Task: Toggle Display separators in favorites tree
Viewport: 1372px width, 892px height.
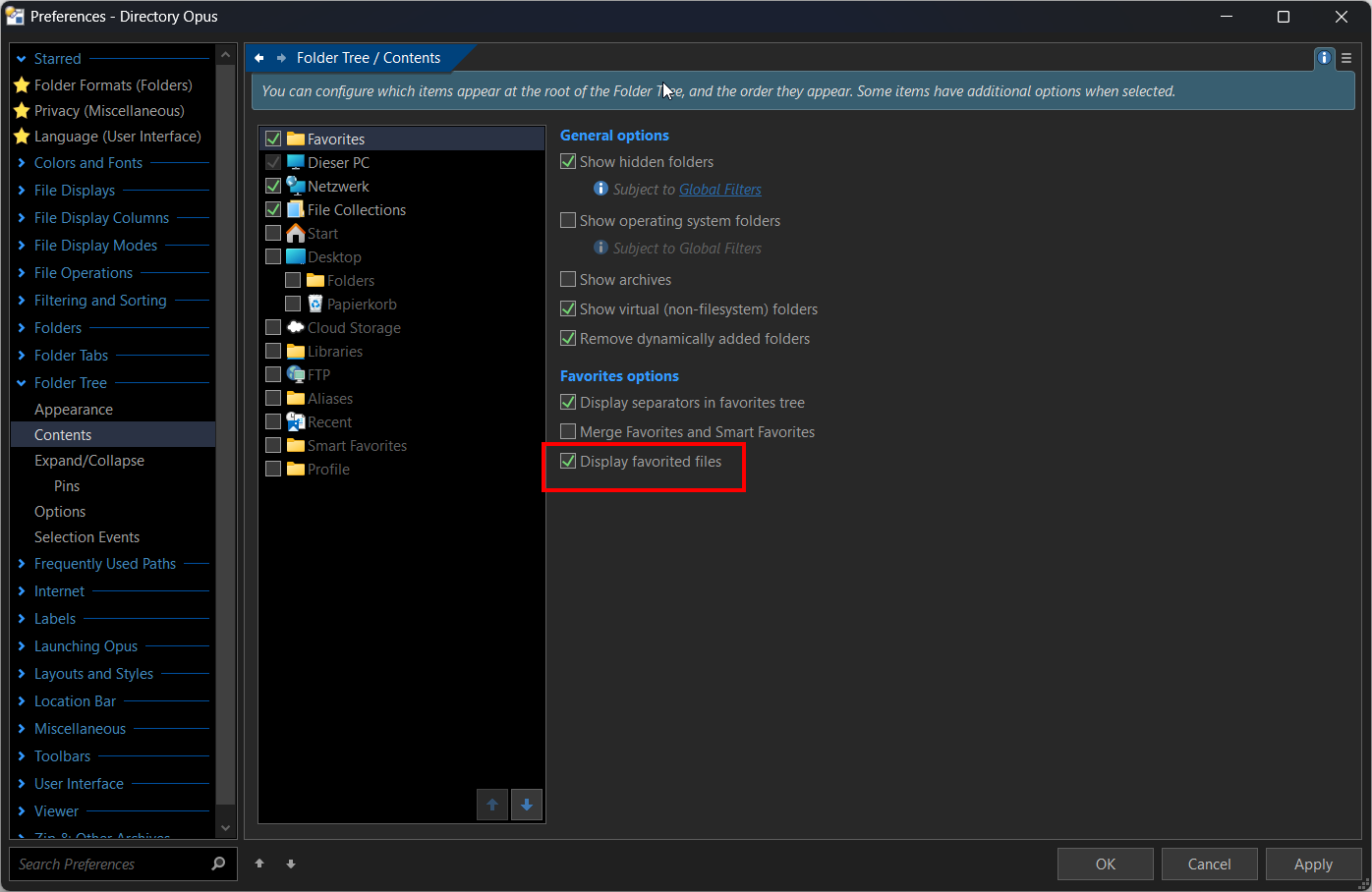Action: click(568, 402)
